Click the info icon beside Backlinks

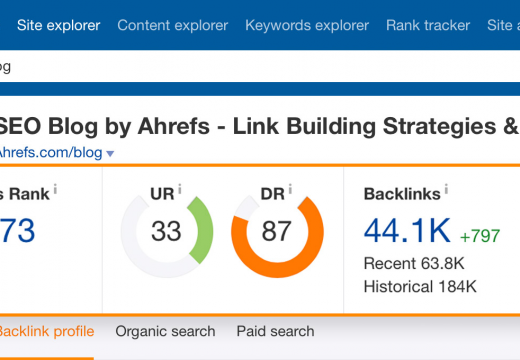point(446,189)
